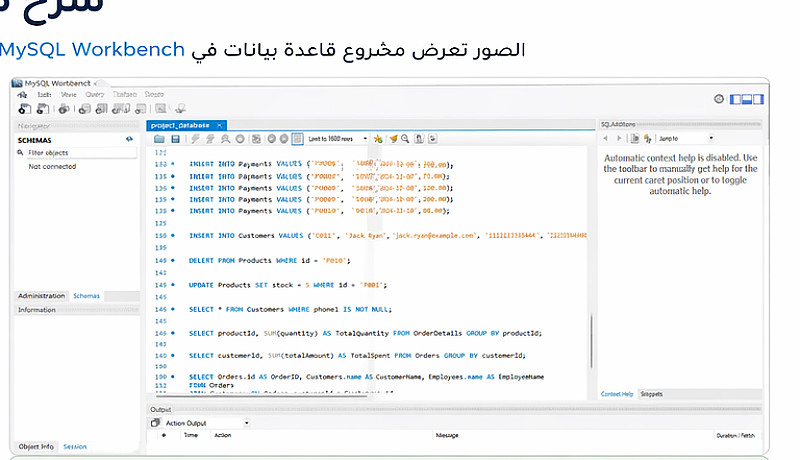Screen dimensions: 800x460
Task: Run explain plan magnifier-lightning icon
Action: pos(225,139)
